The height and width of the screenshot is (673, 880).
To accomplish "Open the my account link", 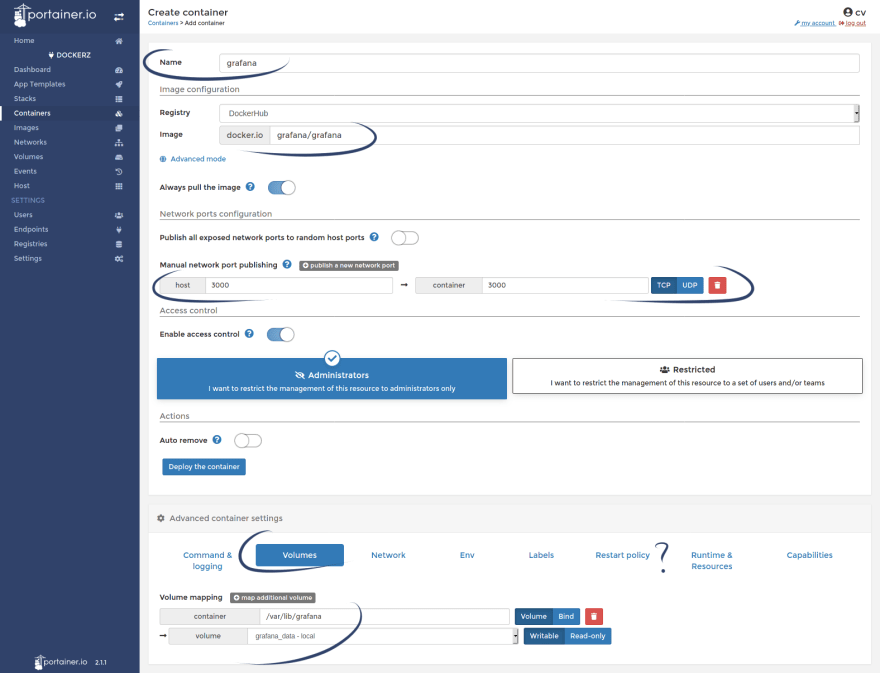I will click(x=815, y=23).
